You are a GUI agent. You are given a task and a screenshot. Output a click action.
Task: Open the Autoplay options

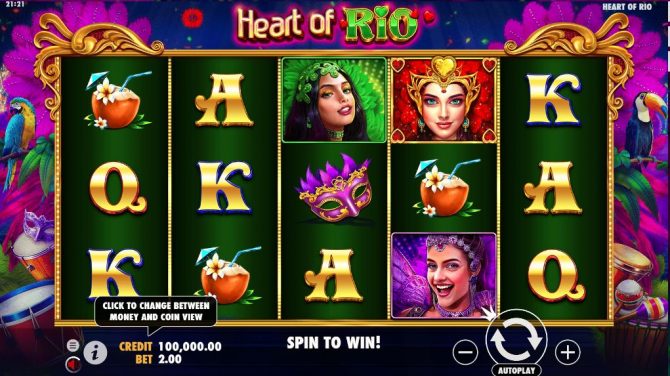pos(516,370)
